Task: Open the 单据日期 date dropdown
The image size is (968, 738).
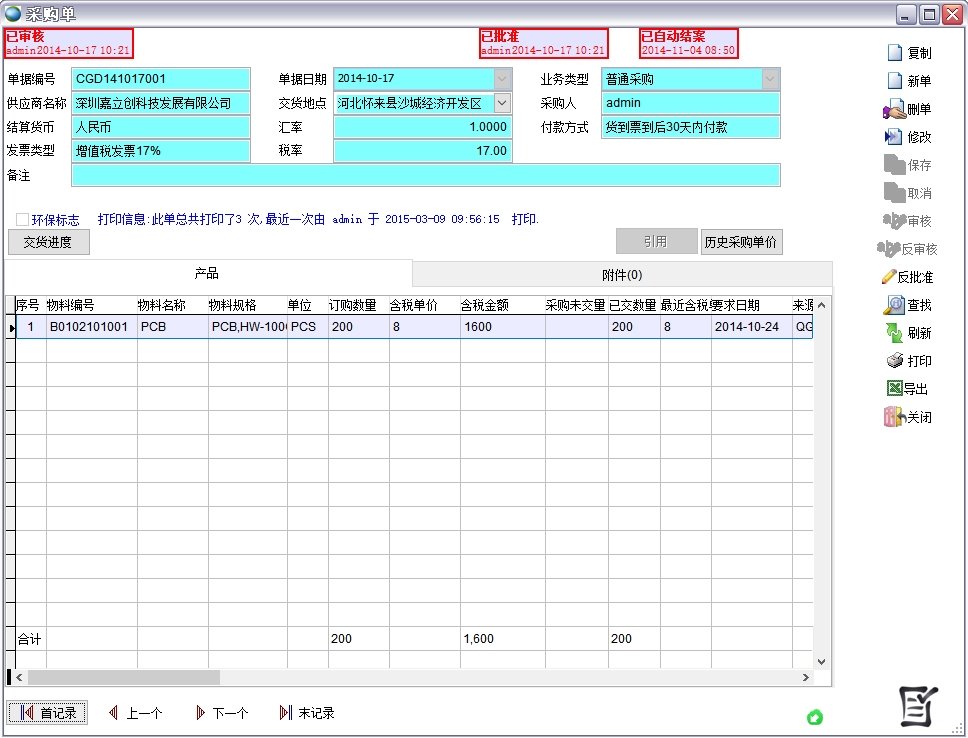Action: click(x=503, y=78)
